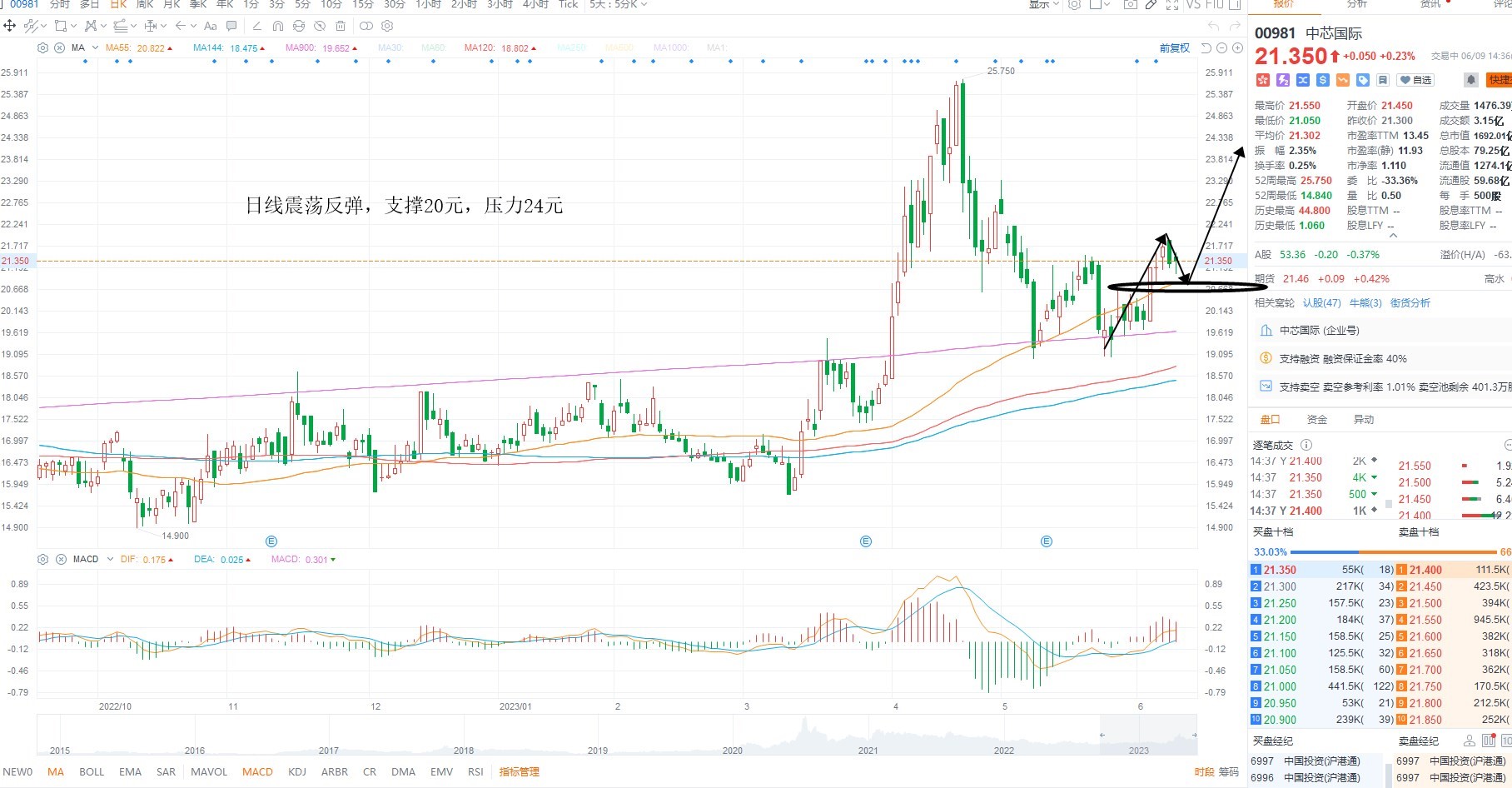Enter fullscreen chart mode
The image size is (1512, 788).
click(1172, 4)
